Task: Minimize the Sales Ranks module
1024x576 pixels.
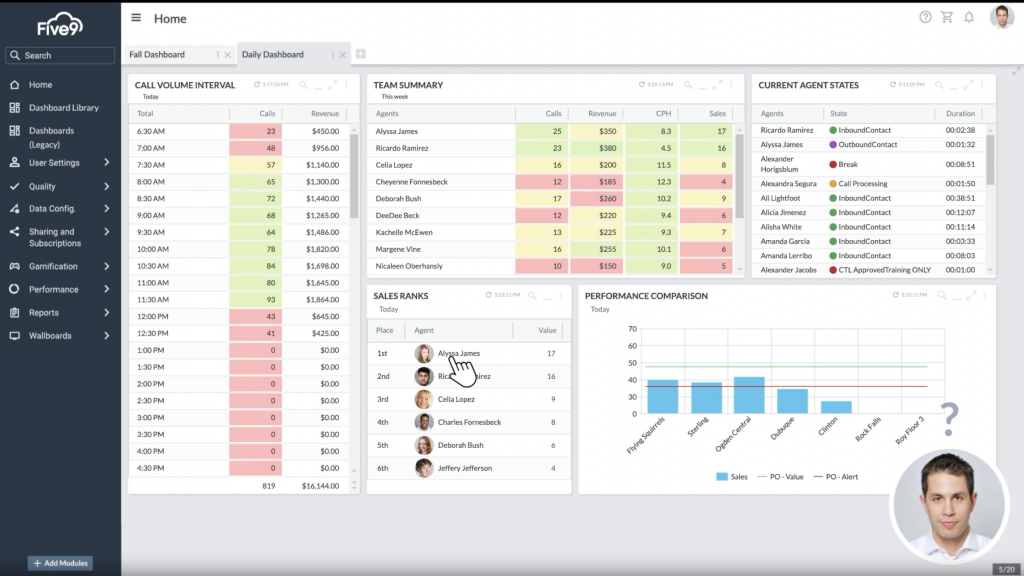Action: (547, 298)
